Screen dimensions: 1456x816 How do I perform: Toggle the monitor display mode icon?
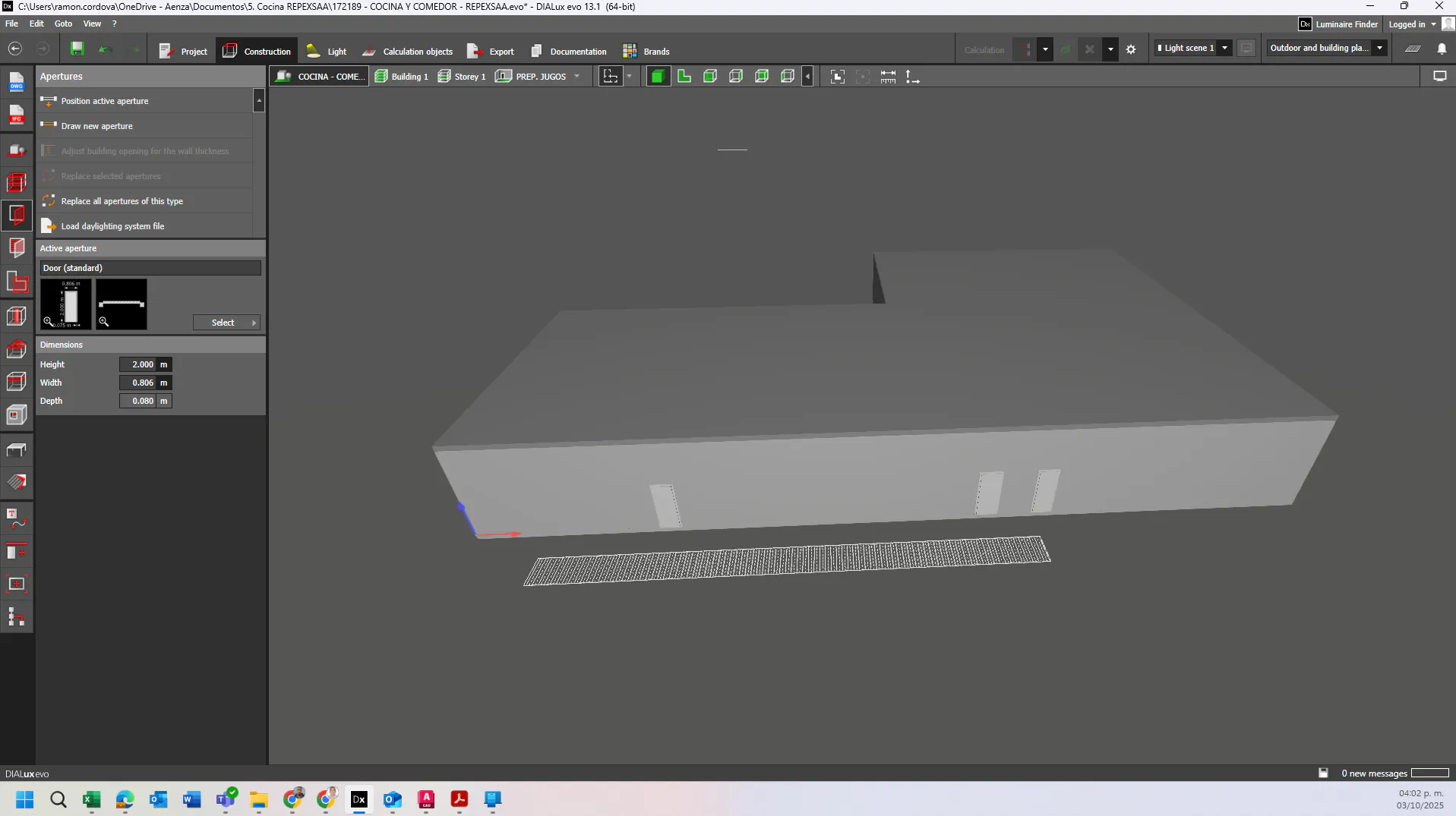coord(1439,76)
